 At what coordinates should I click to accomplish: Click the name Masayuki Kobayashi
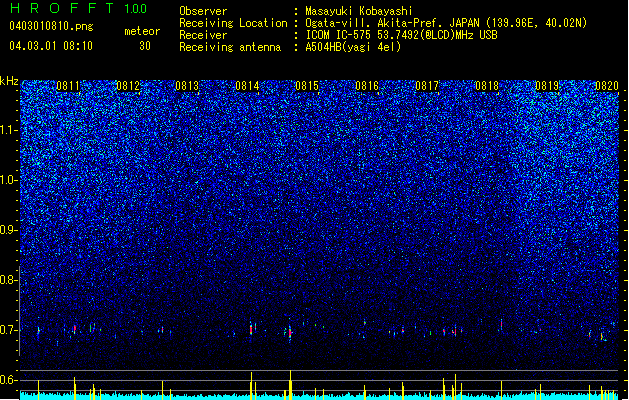coord(359,11)
